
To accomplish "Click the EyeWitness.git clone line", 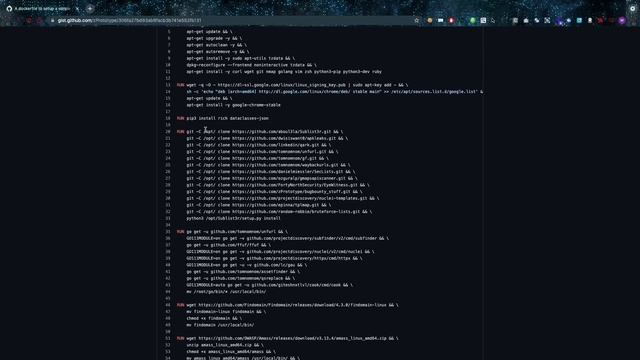I will [278, 185].
